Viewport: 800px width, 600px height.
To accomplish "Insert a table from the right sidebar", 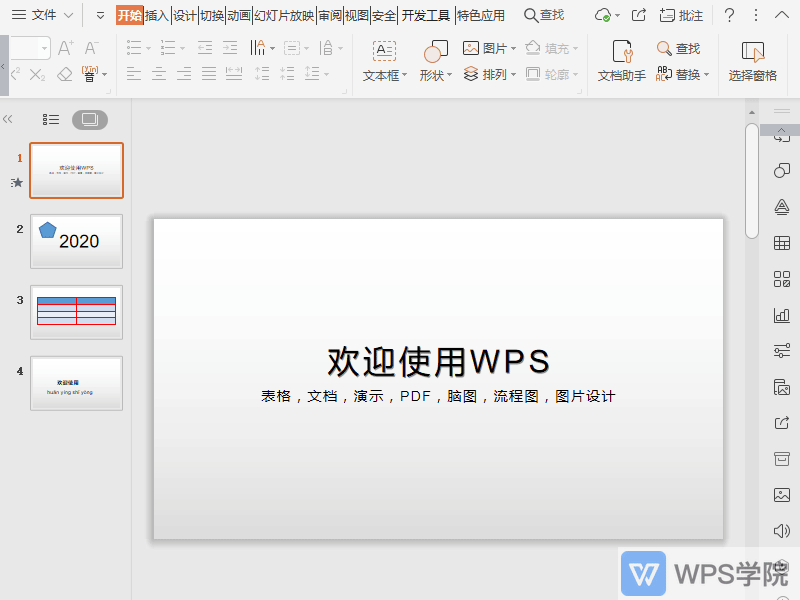I will [x=781, y=243].
